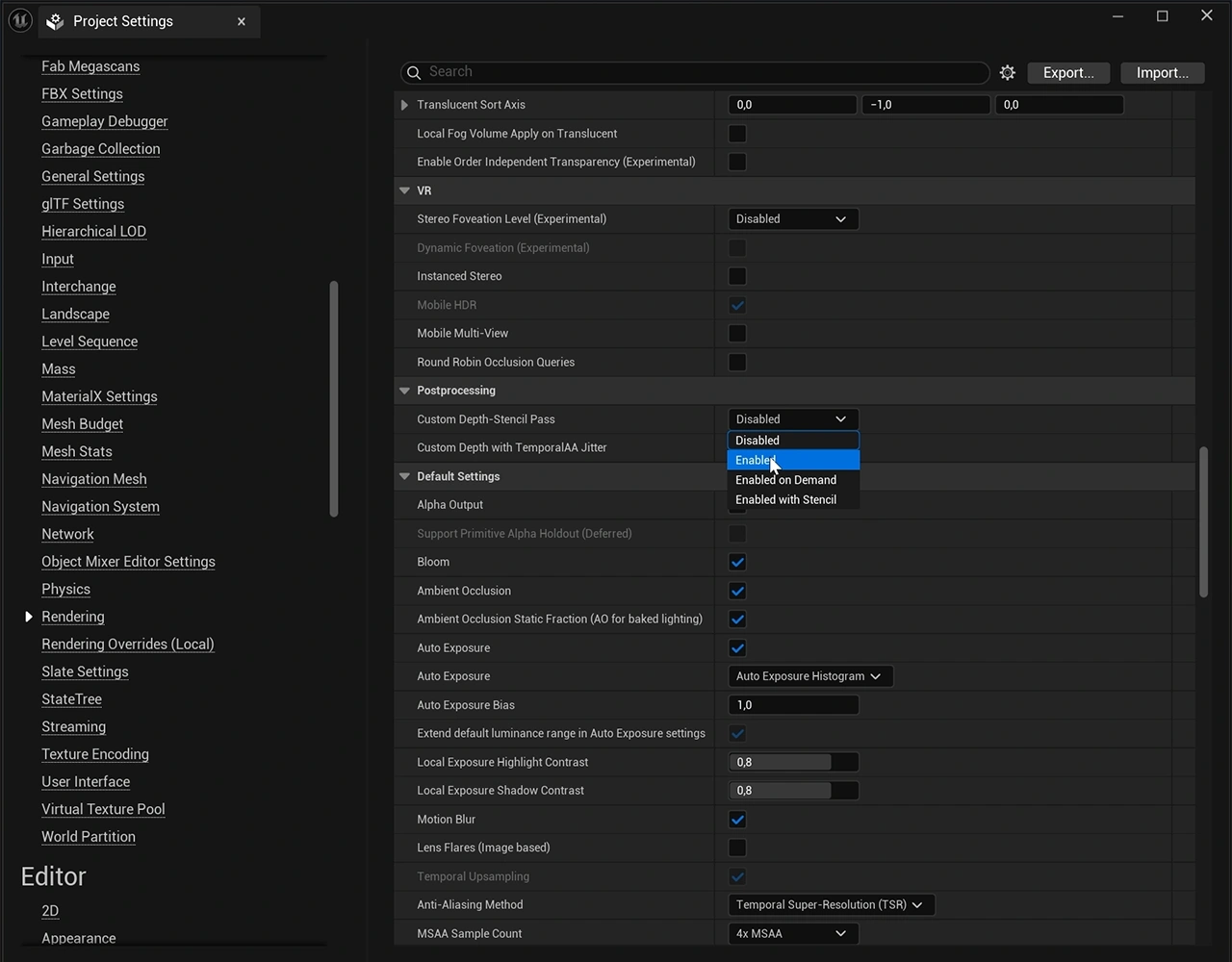Screen dimensions: 1232x962
Task: Open World Partition settings
Action: click(x=89, y=837)
